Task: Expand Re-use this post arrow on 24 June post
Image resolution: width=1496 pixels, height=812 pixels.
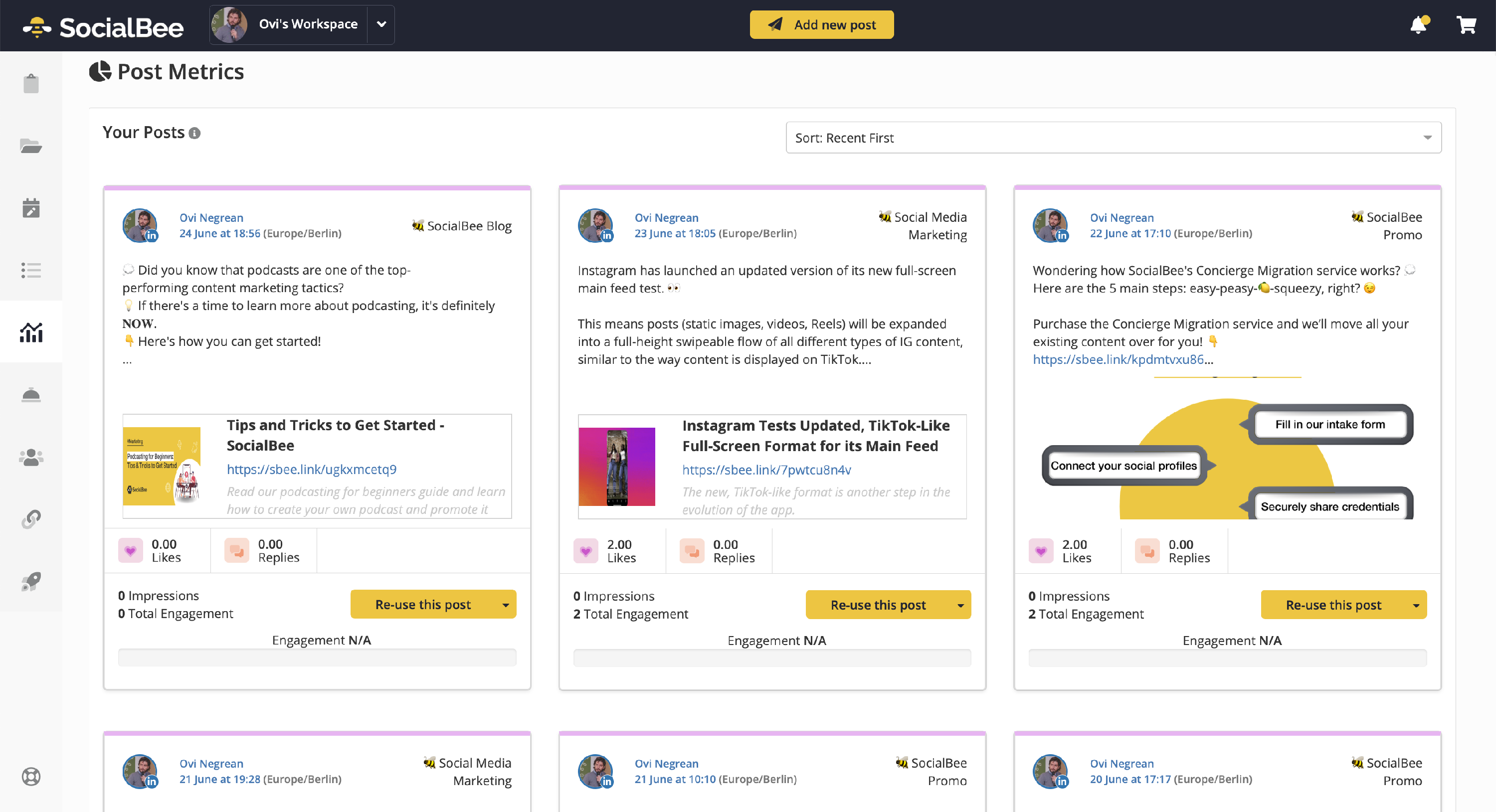Action: (505, 605)
